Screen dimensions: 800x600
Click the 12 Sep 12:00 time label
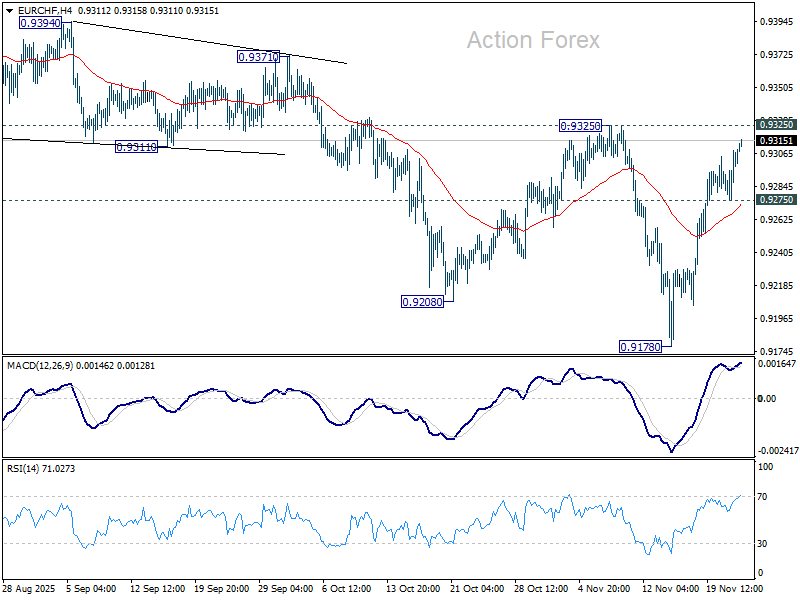click(x=158, y=588)
